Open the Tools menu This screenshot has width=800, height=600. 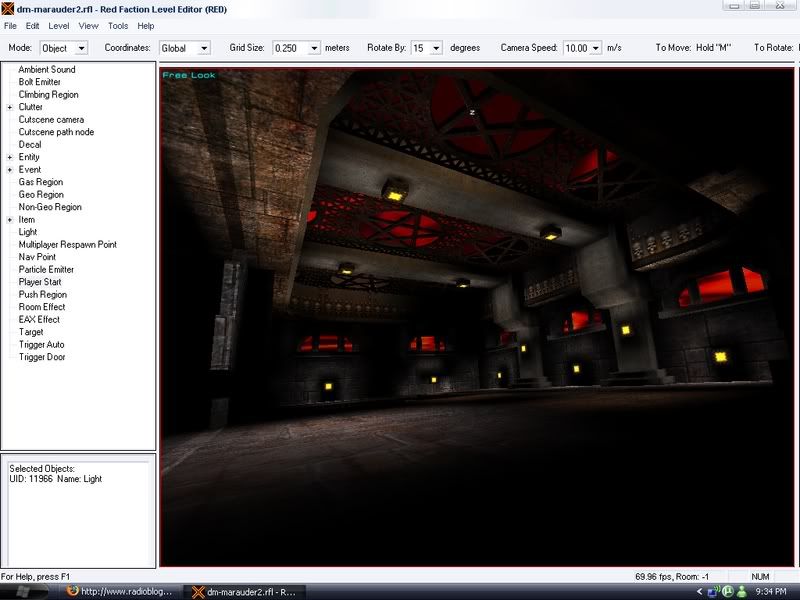[118, 26]
